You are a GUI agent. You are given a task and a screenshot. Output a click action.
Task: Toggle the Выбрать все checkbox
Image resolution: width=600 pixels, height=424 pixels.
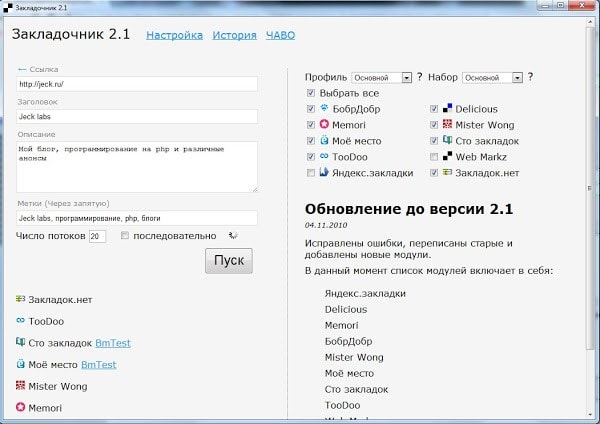point(312,93)
